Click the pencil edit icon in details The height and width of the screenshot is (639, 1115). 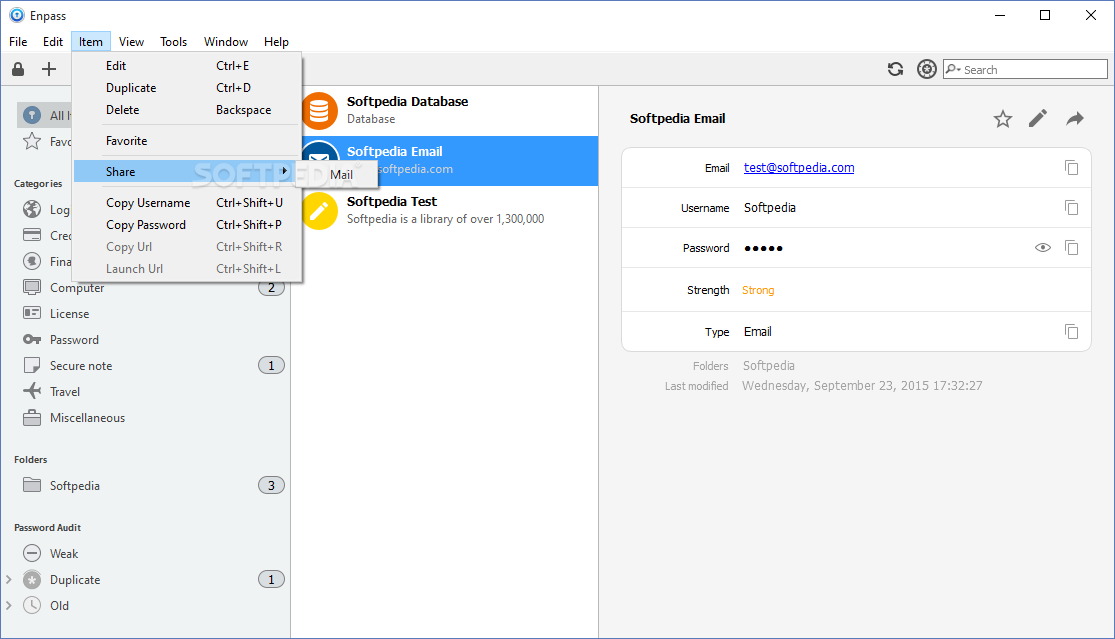(1038, 118)
